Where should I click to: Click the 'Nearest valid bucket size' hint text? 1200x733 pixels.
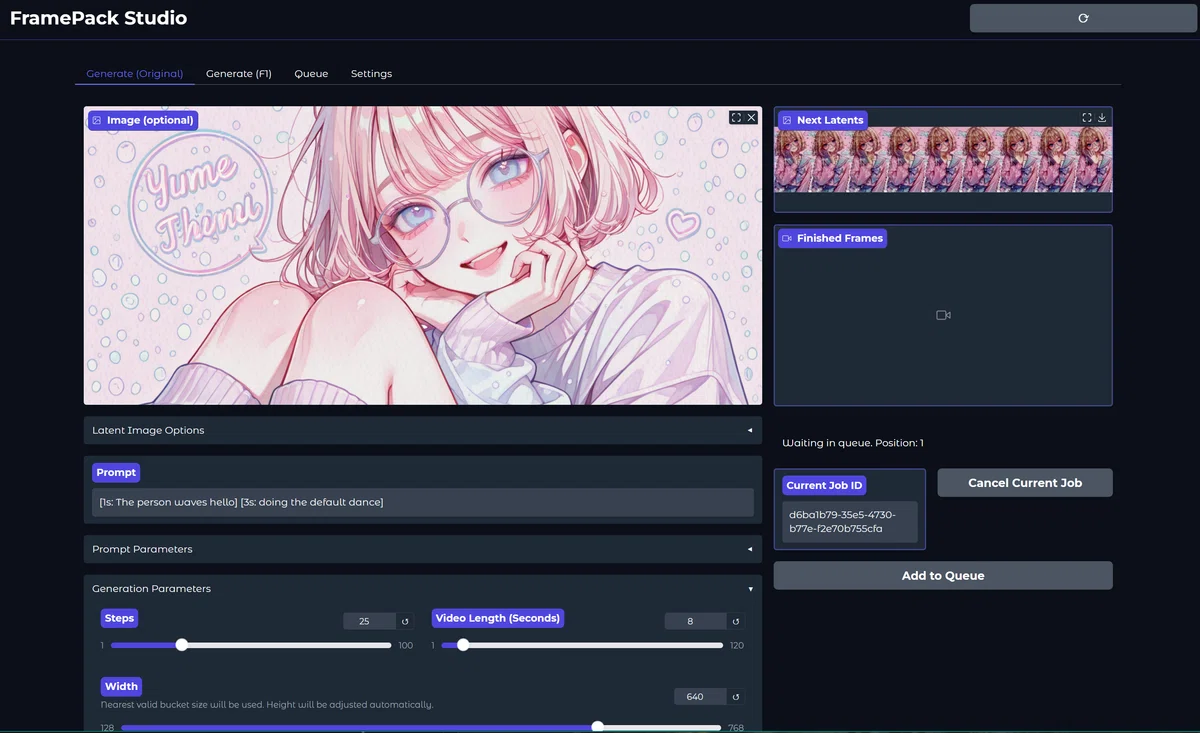point(267,705)
